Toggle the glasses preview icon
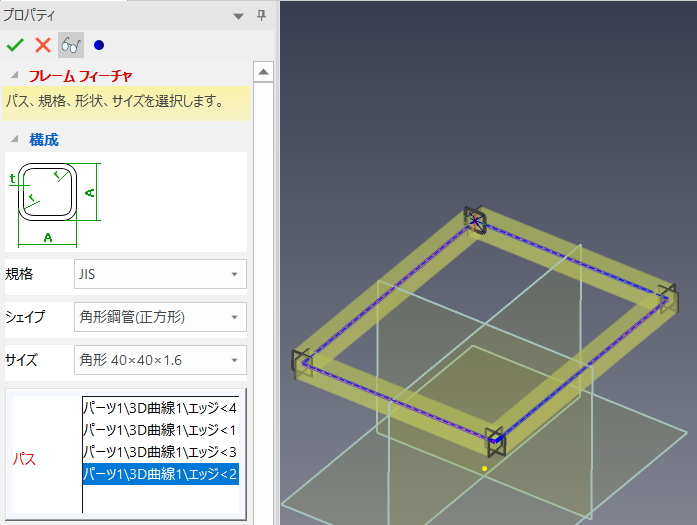The width and height of the screenshot is (697, 525). (71, 45)
